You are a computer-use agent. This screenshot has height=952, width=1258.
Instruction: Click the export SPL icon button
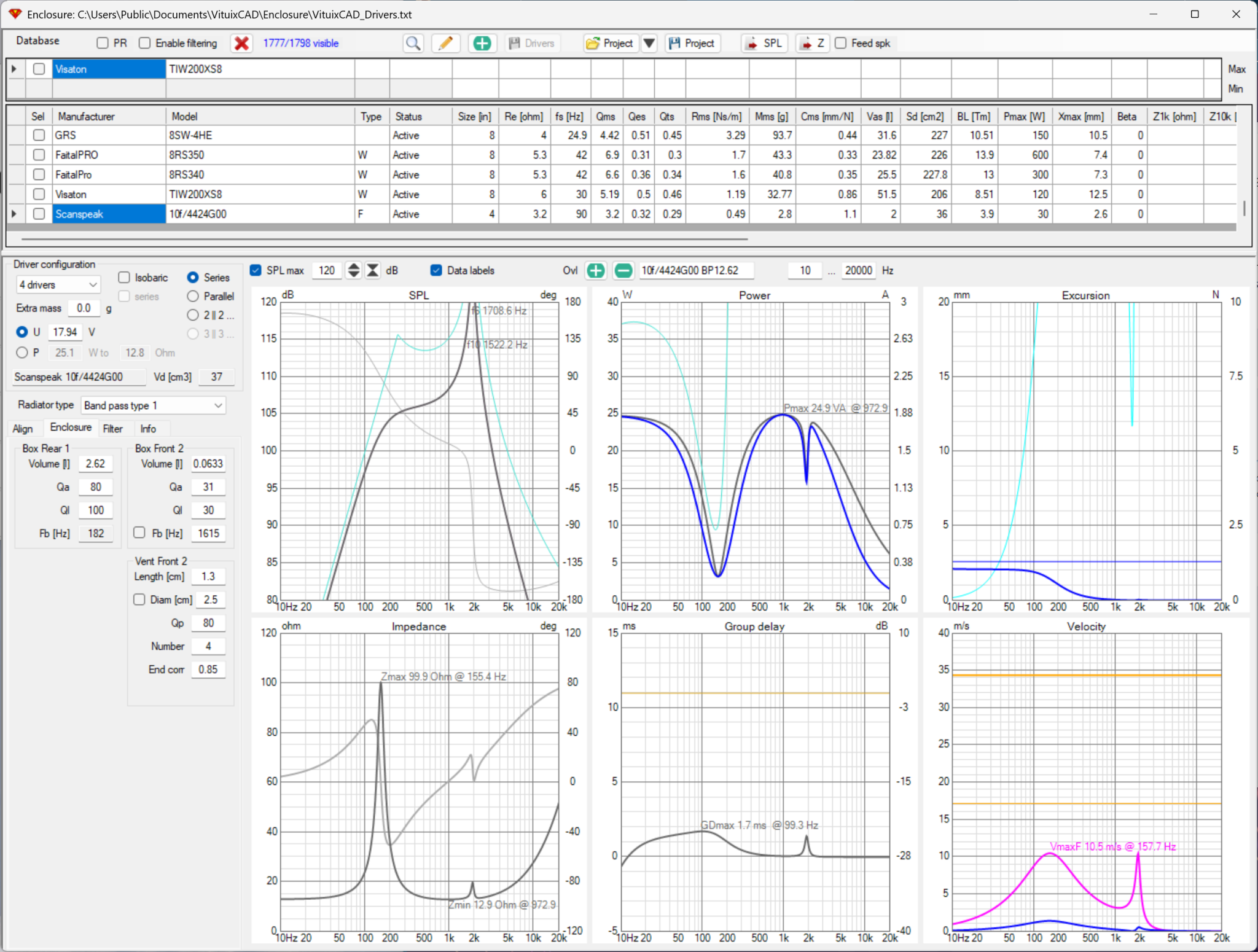point(764,43)
